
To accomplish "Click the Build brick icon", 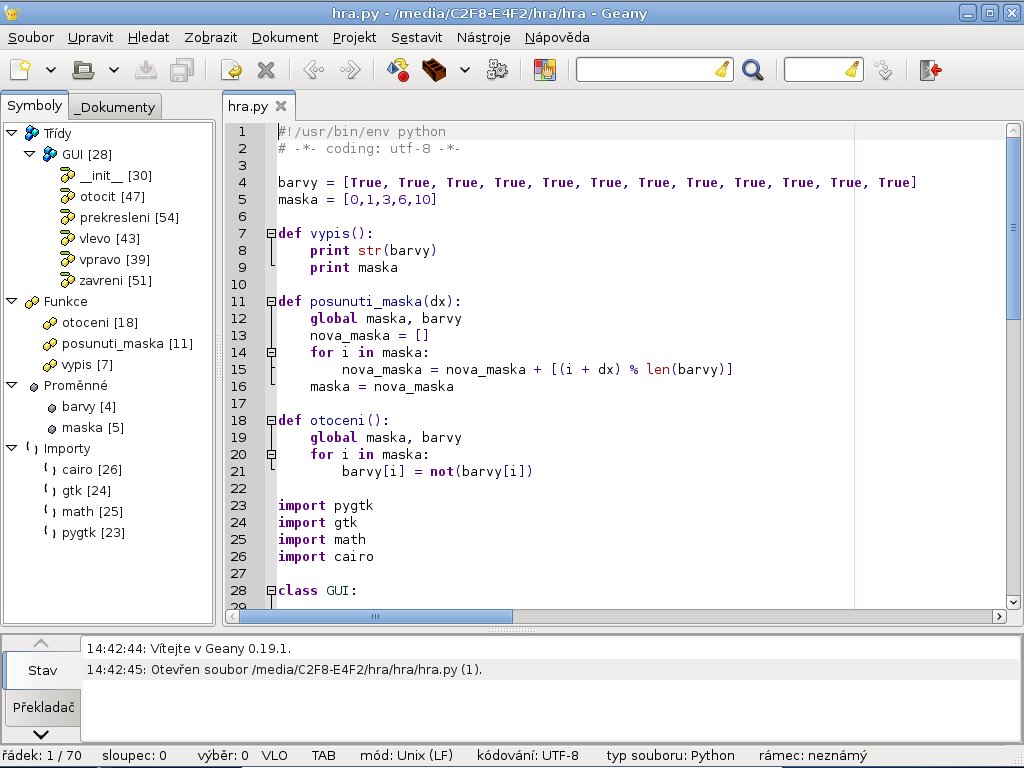I will [x=433, y=70].
